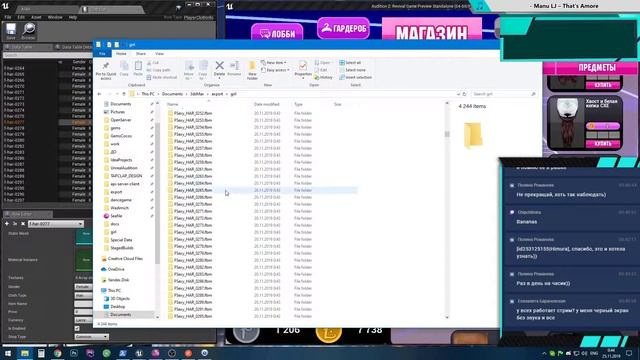Click the Search girl input field
The width and height of the screenshot is (640, 360).
503,94
